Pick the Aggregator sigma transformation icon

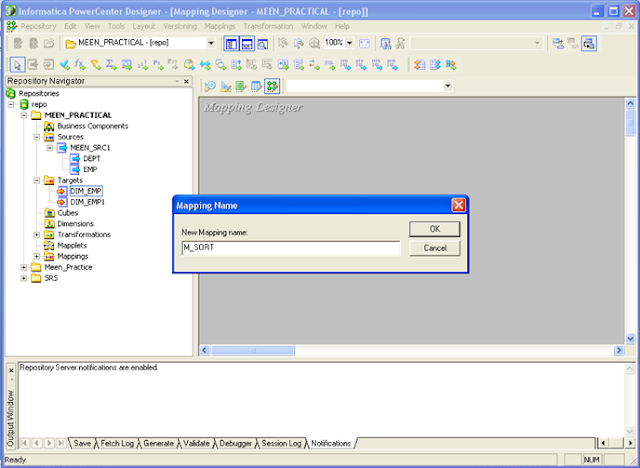(111, 64)
